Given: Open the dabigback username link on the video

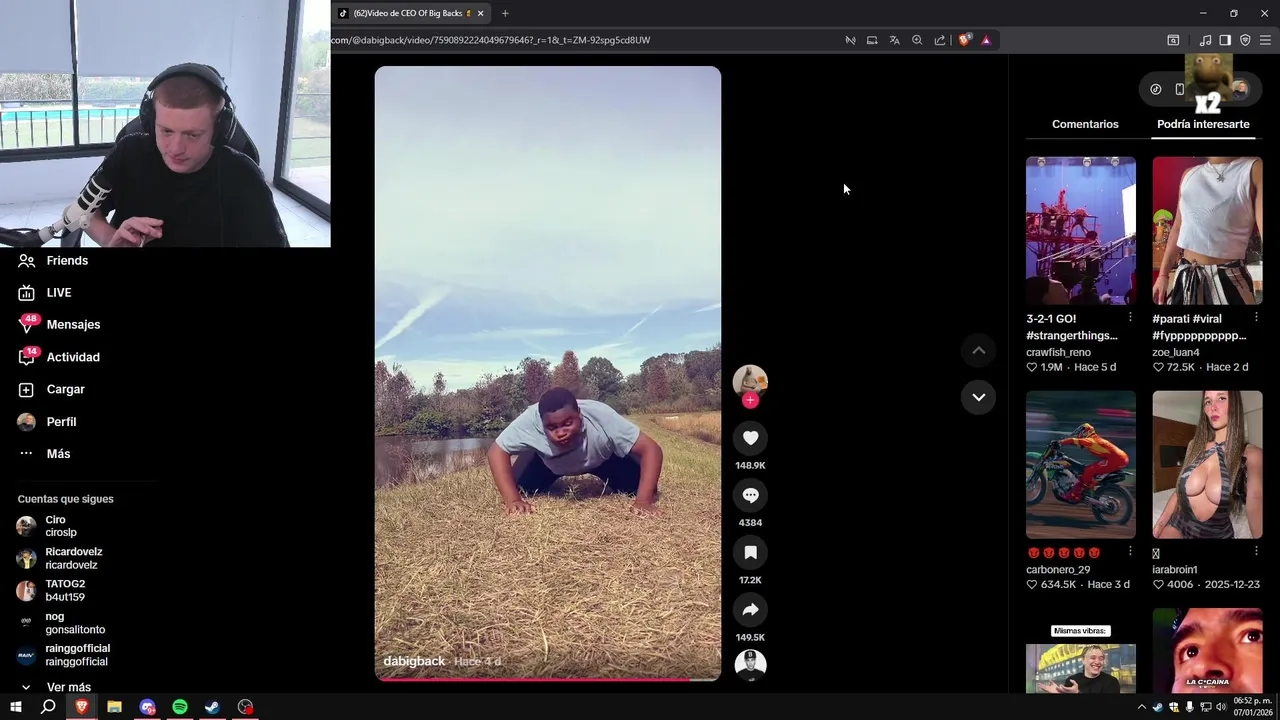Looking at the screenshot, I should pos(414,661).
